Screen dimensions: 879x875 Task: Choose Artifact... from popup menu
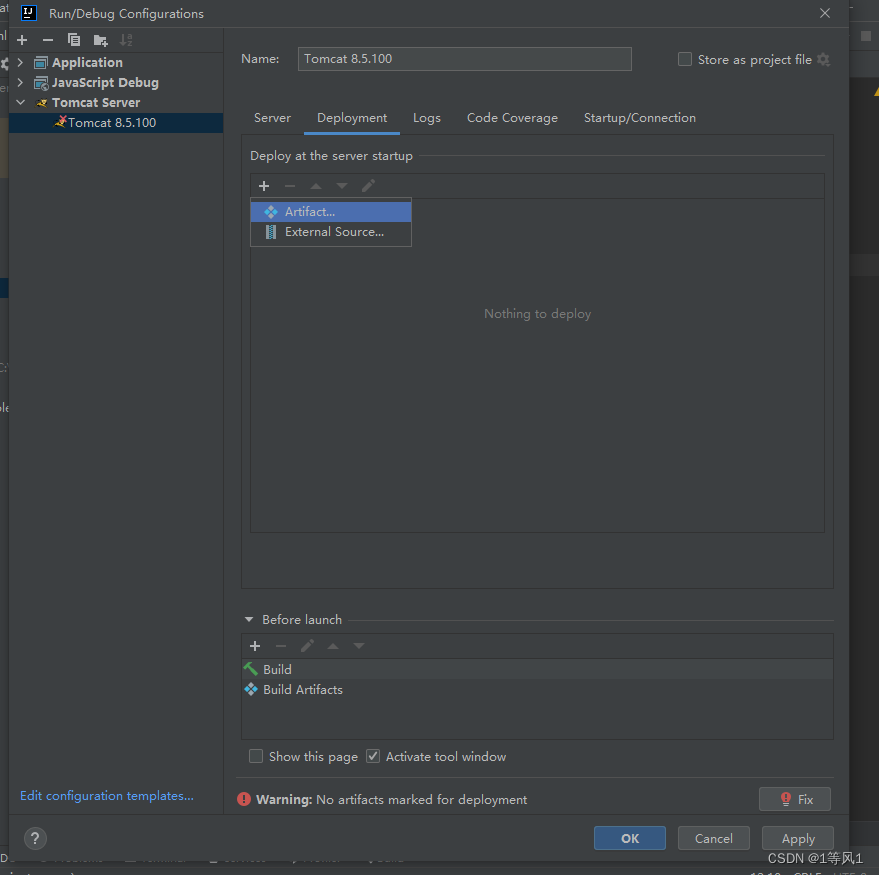coord(331,212)
